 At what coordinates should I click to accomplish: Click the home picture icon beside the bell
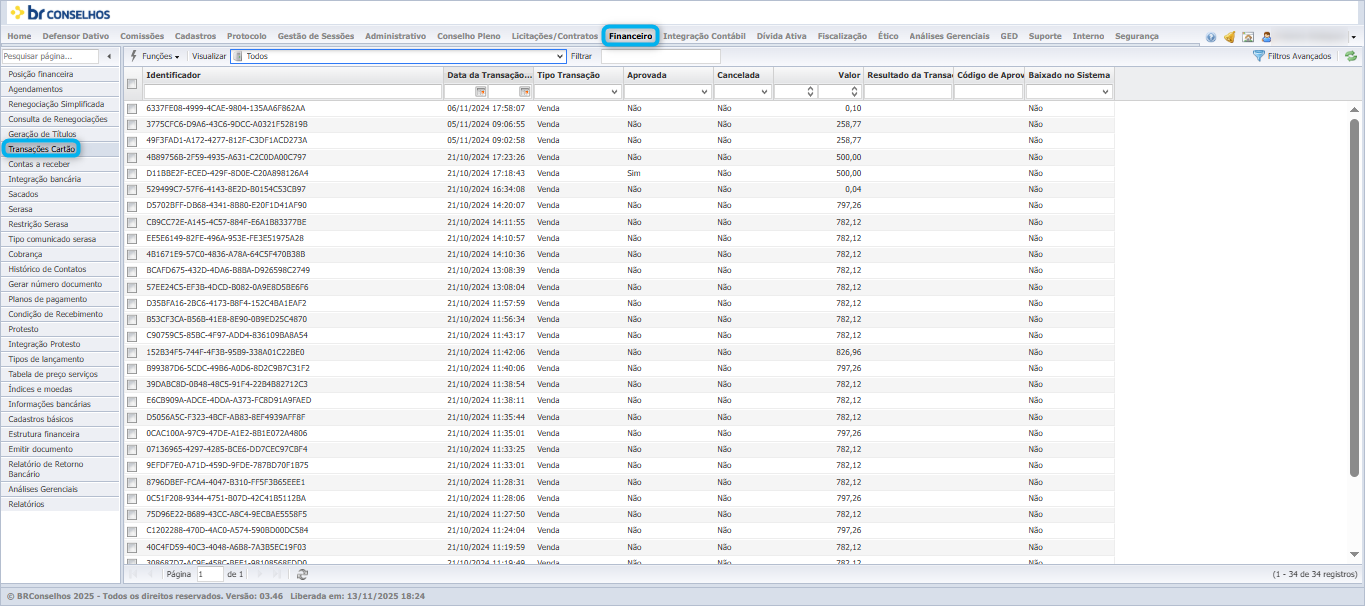pyautogui.click(x=1247, y=37)
